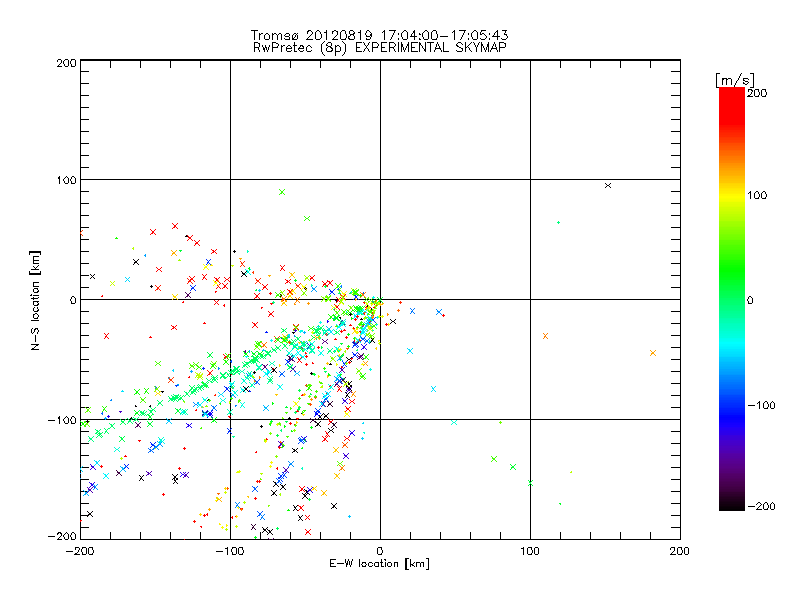Click the colorbar '-200' bottom label
800x600 pixels.
[761, 506]
